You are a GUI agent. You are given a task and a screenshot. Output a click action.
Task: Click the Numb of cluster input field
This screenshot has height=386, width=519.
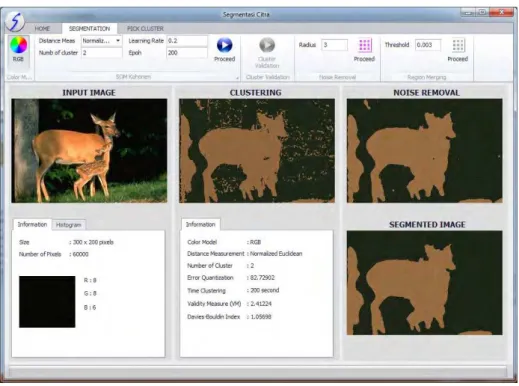(101, 53)
